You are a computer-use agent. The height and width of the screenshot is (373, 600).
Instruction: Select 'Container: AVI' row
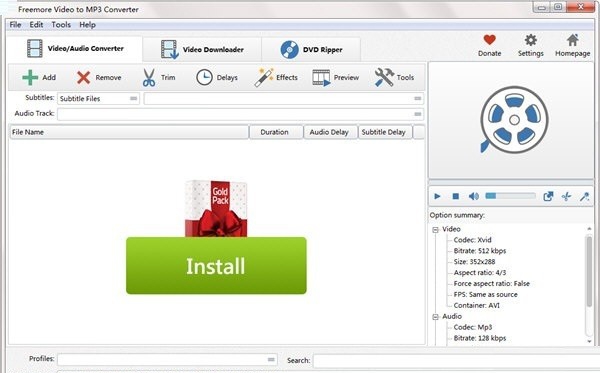point(476,305)
